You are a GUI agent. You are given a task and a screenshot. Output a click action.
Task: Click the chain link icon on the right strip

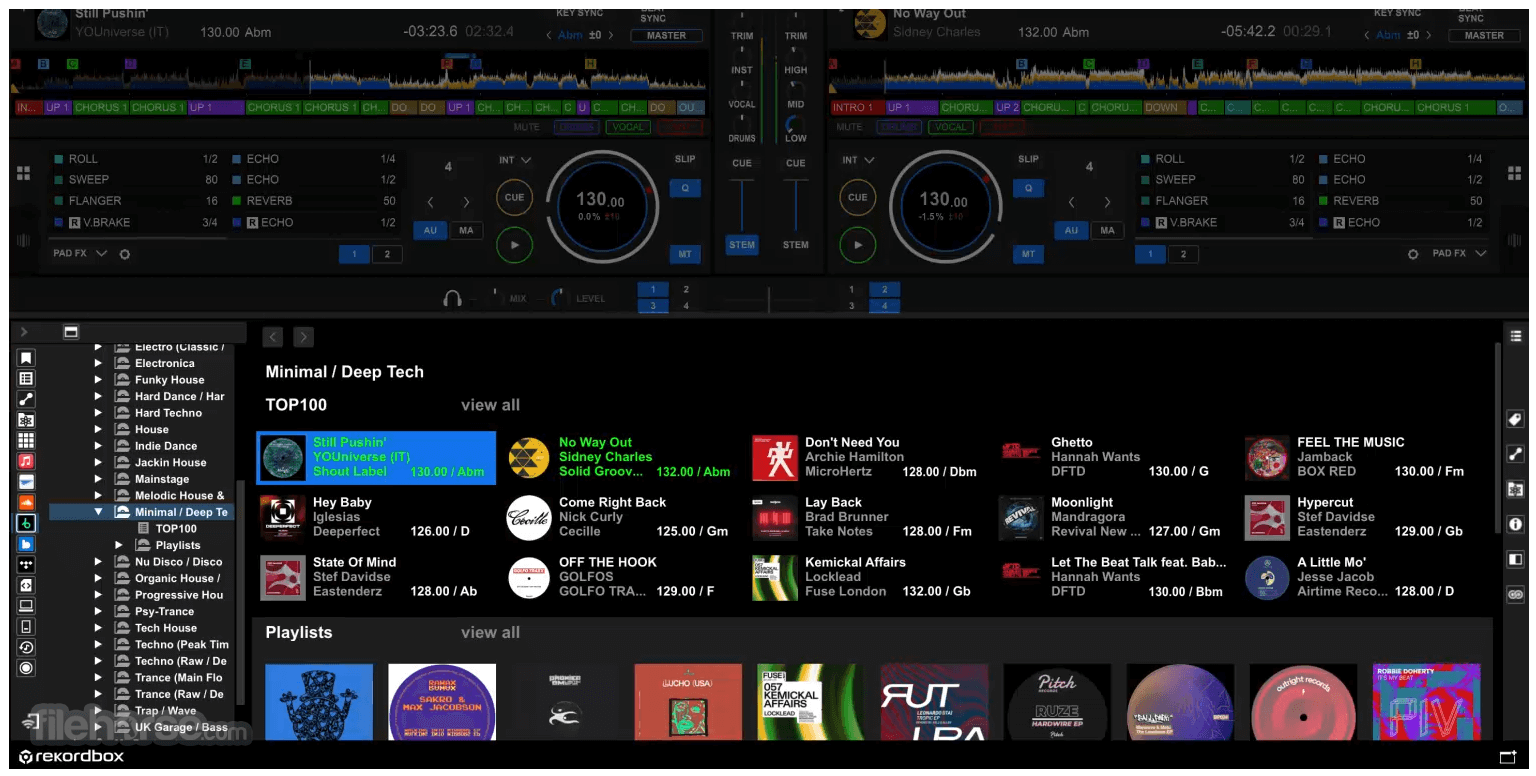point(1515,594)
